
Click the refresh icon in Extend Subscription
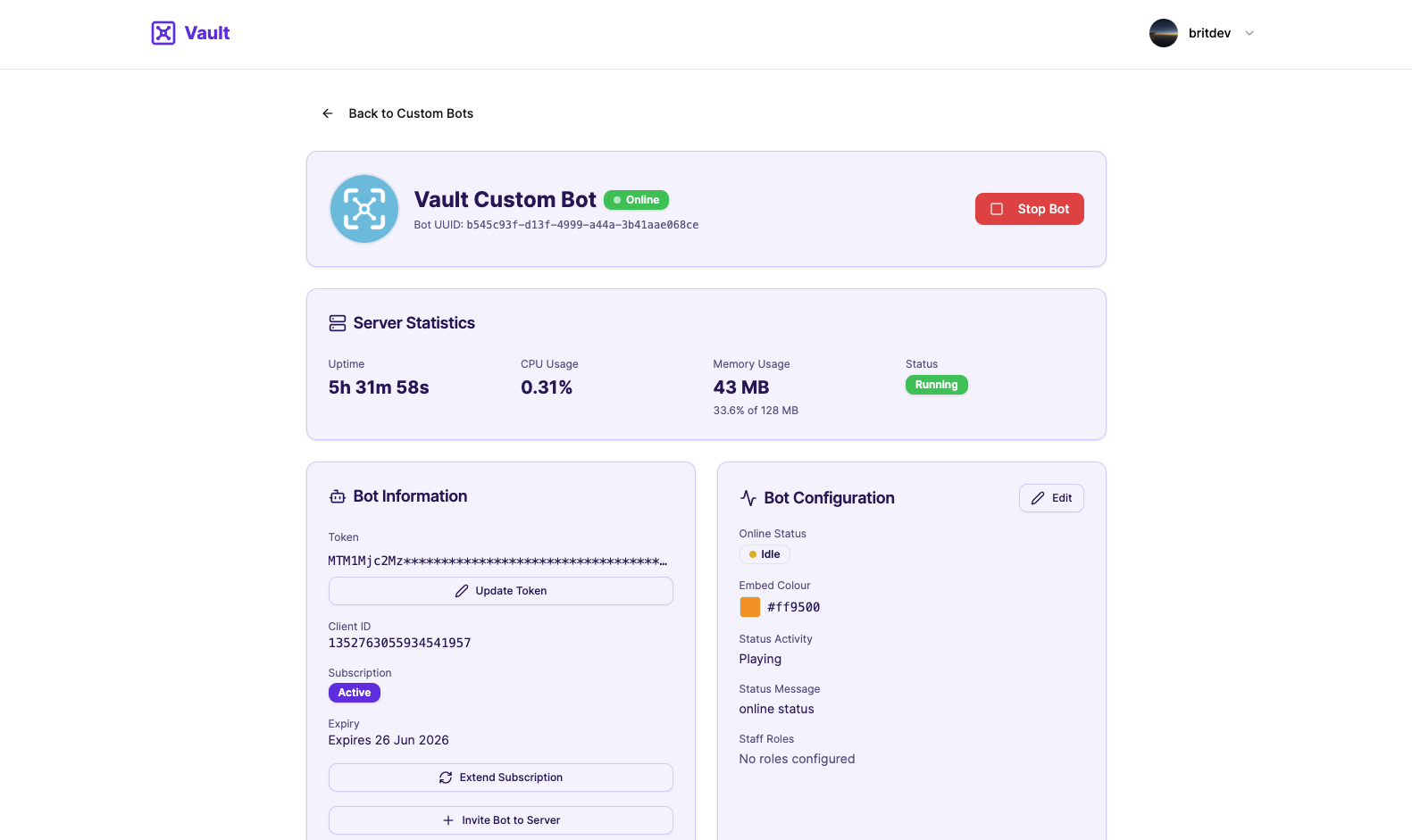[x=446, y=778]
